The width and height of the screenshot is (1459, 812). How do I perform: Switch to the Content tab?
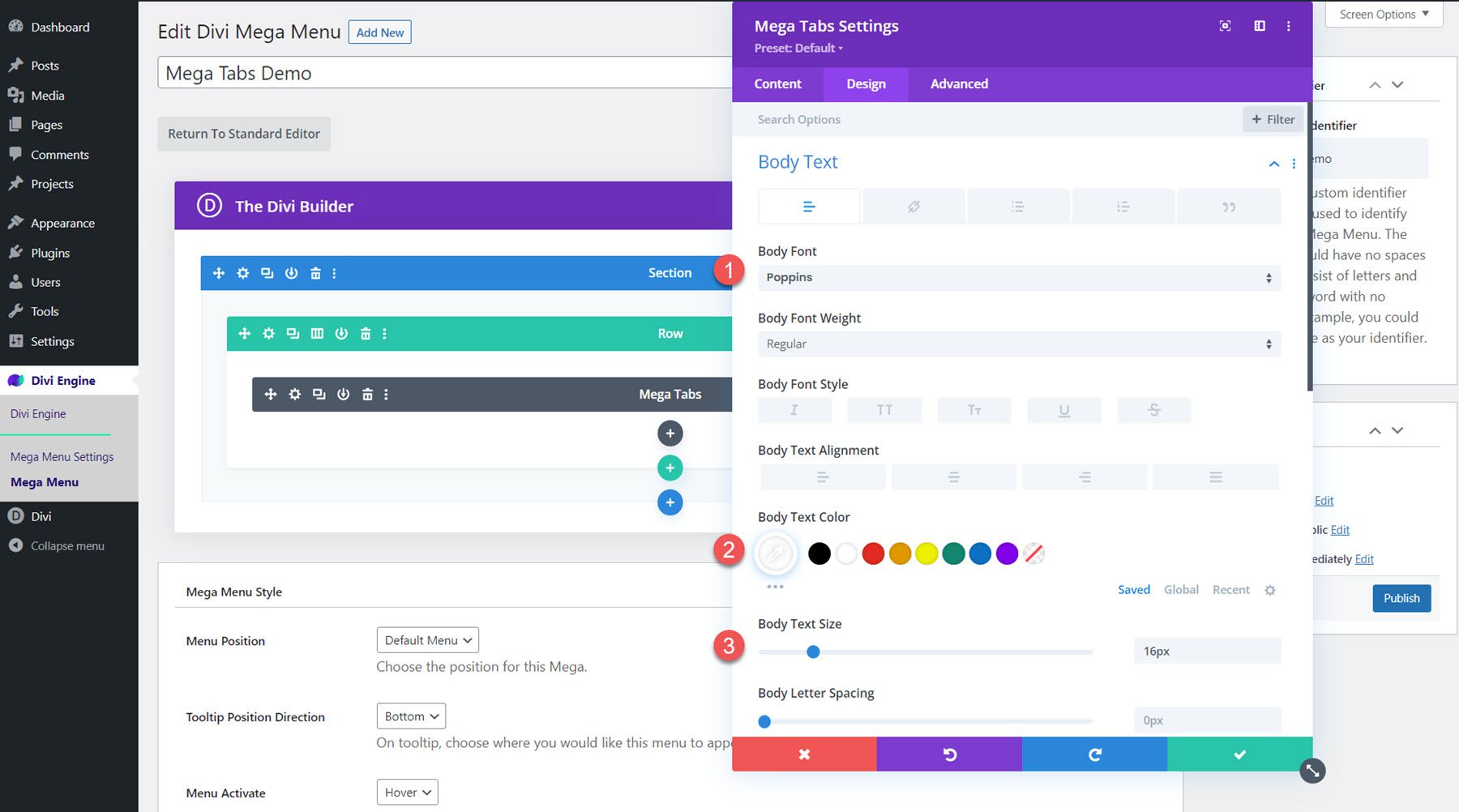pyautogui.click(x=777, y=84)
